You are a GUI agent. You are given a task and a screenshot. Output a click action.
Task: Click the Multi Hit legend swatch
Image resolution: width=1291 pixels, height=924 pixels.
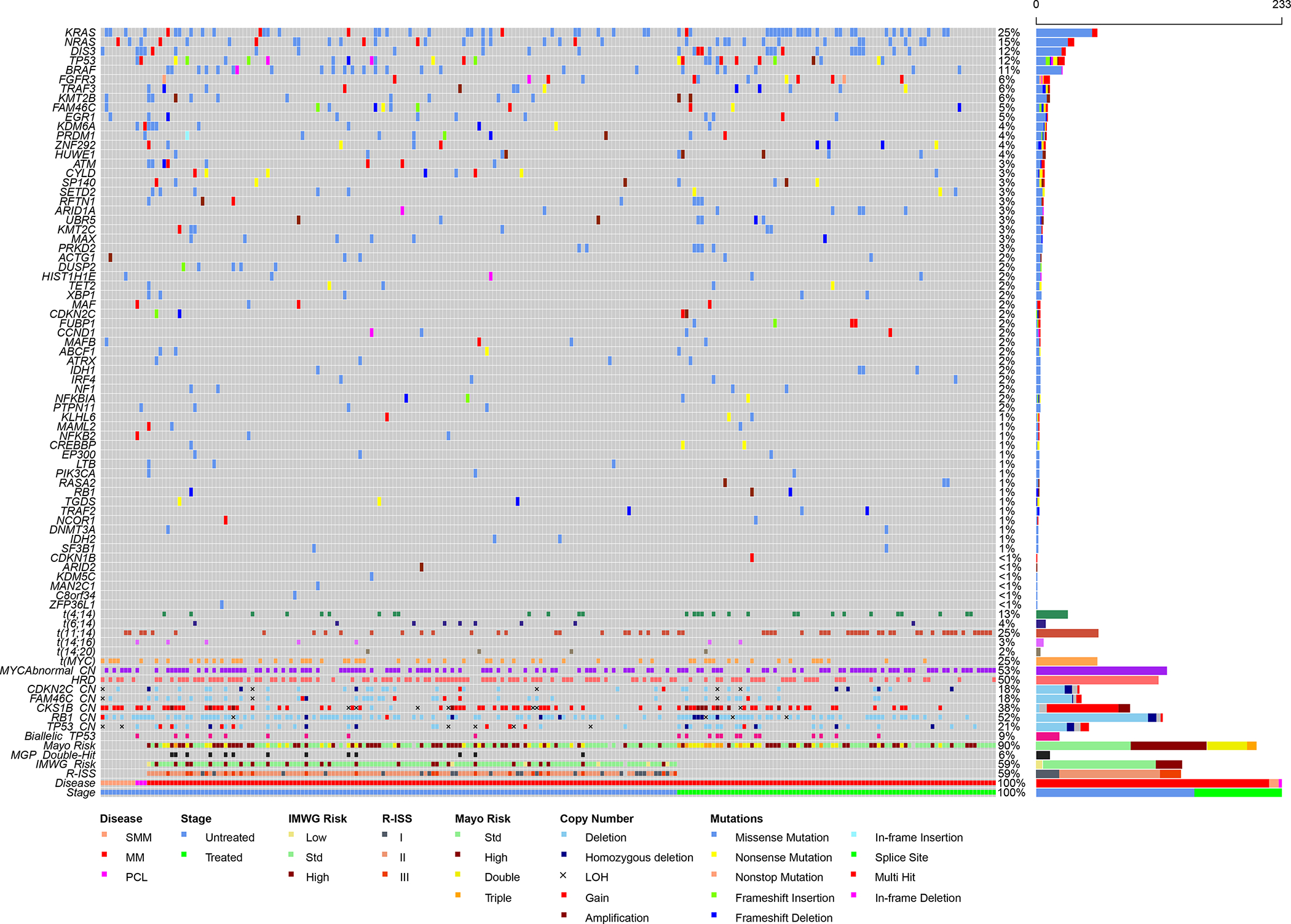point(854,874)
